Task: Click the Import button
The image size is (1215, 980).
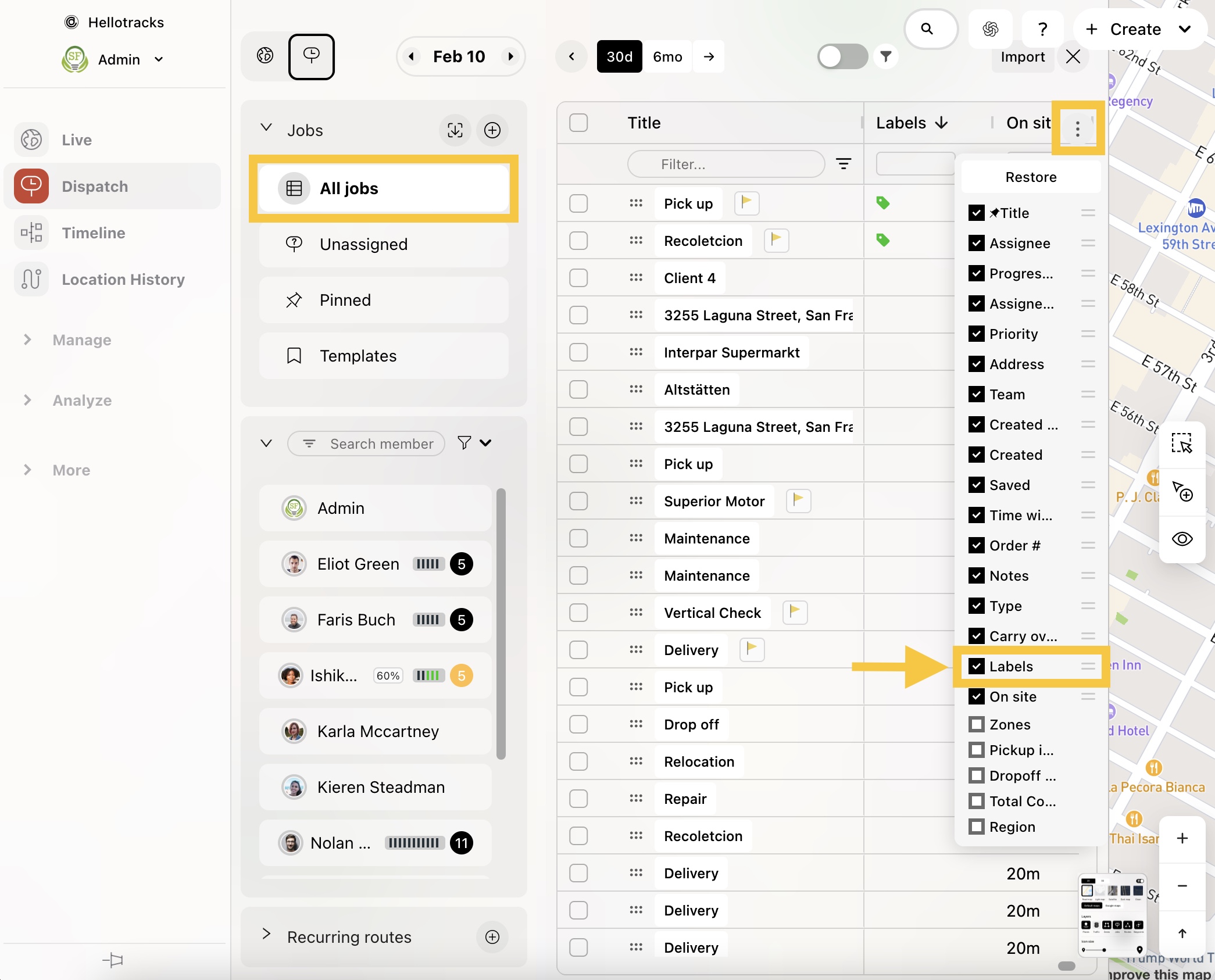Action: point(1022,56)
